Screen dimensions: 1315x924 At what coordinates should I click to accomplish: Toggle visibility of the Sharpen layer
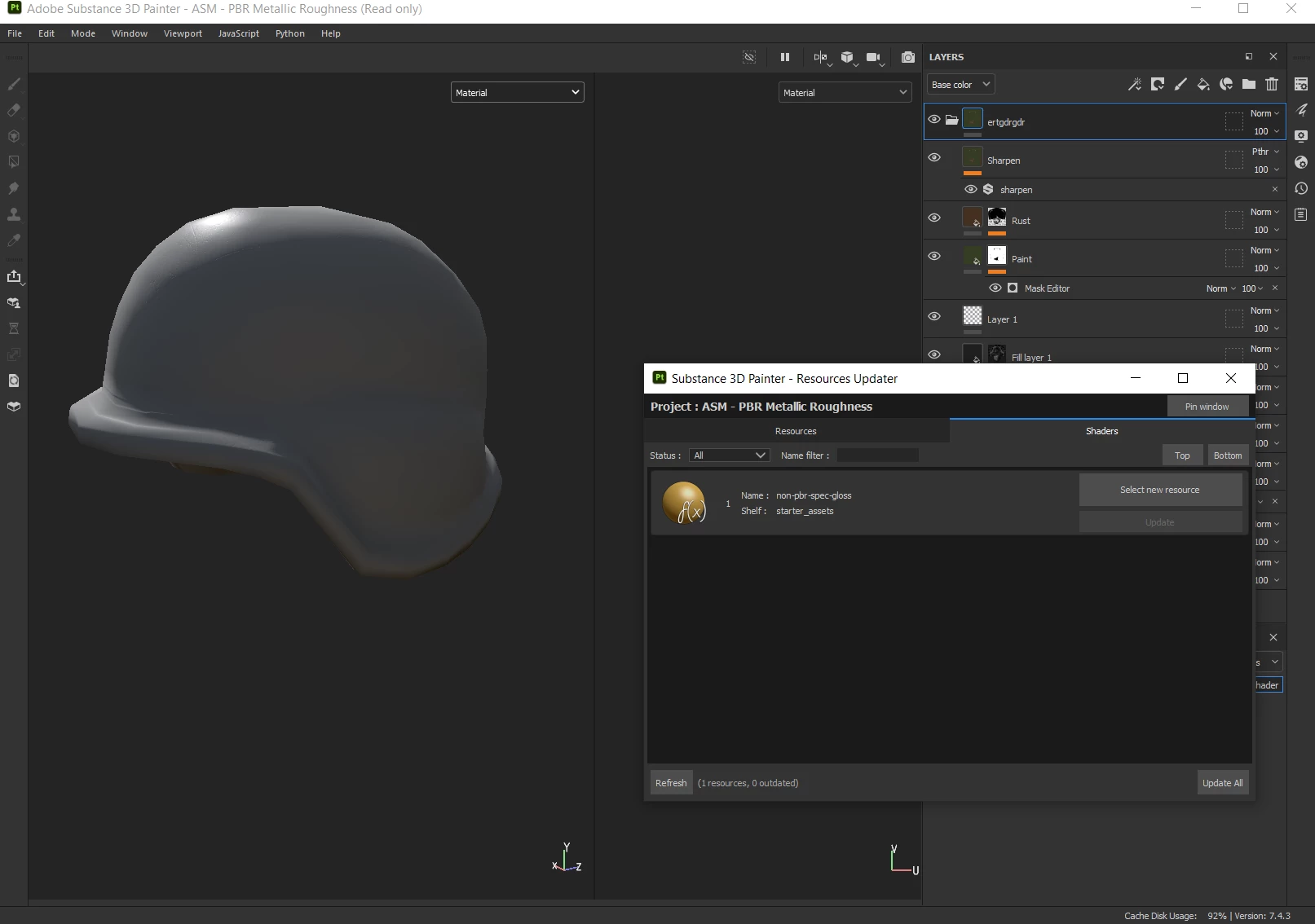pos(934,157)
